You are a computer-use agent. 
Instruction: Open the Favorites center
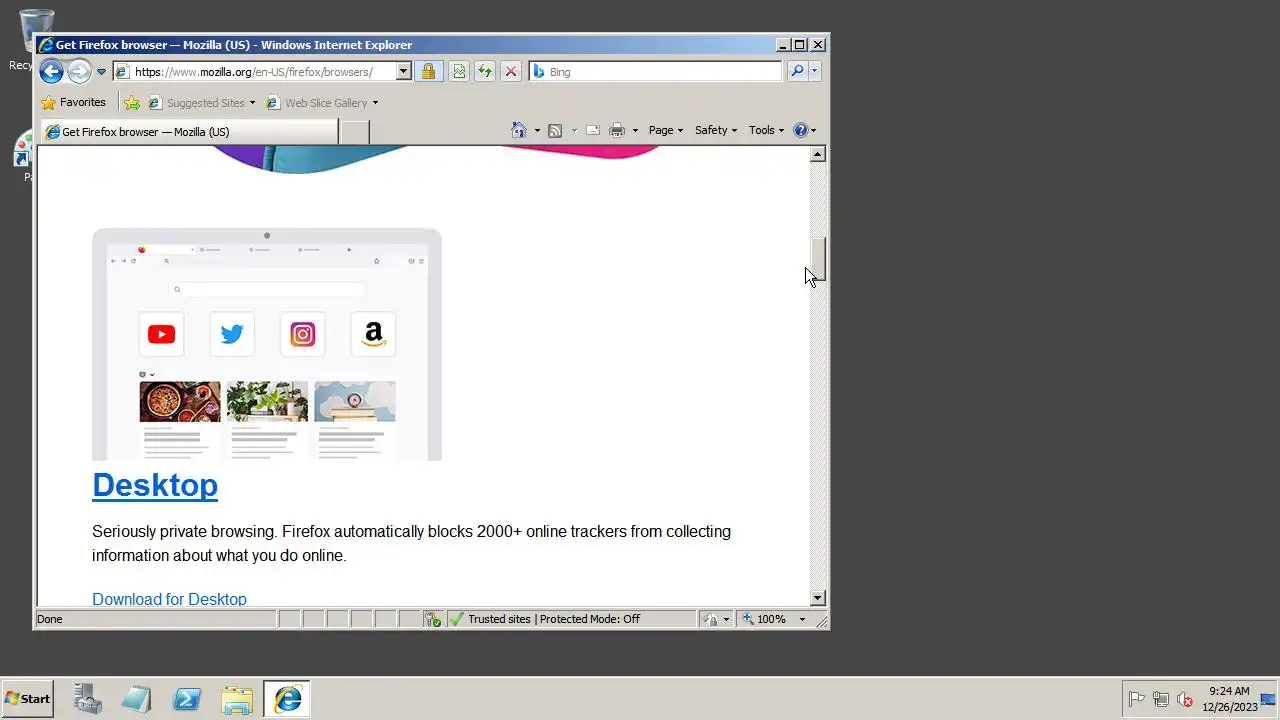tap(73, 102)
